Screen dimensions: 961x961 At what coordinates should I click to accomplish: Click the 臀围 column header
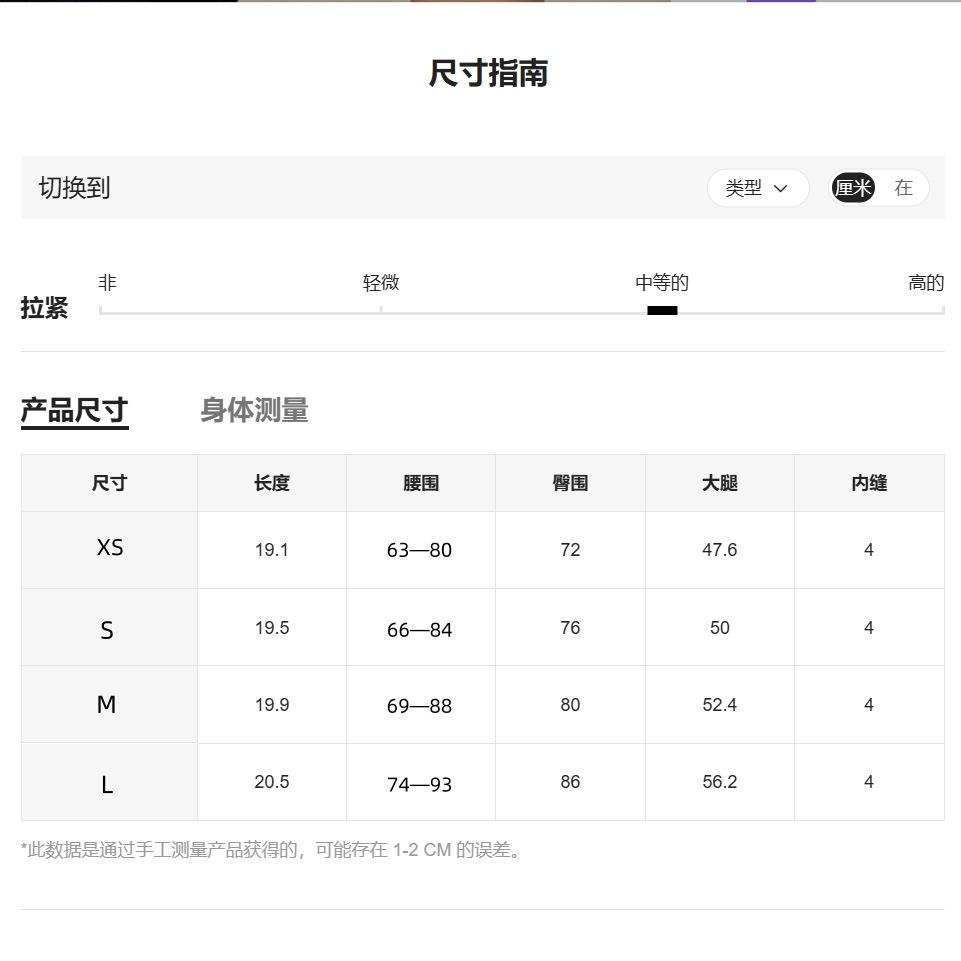point(570,483)
